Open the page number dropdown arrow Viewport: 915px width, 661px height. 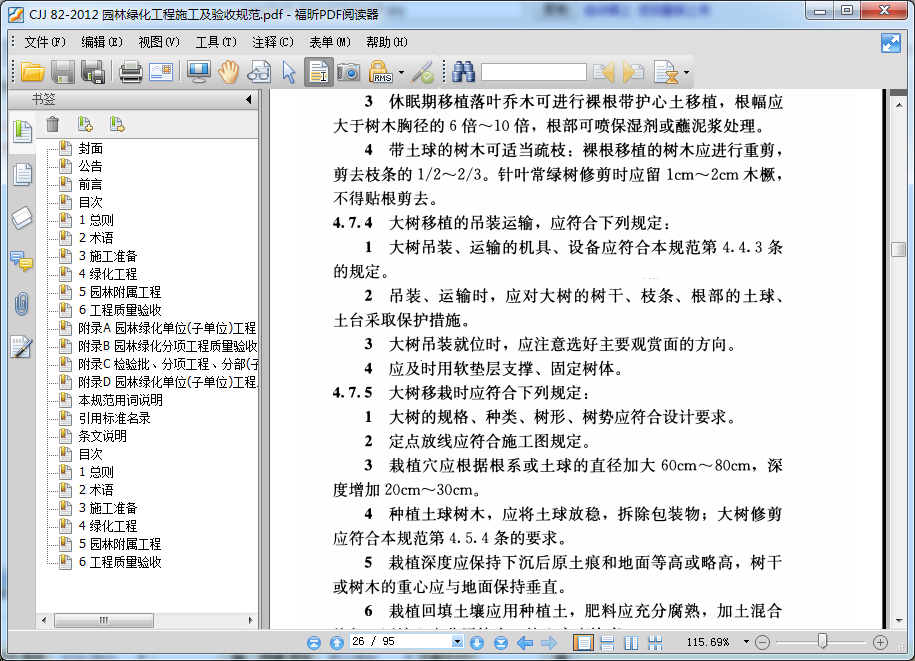458,642
